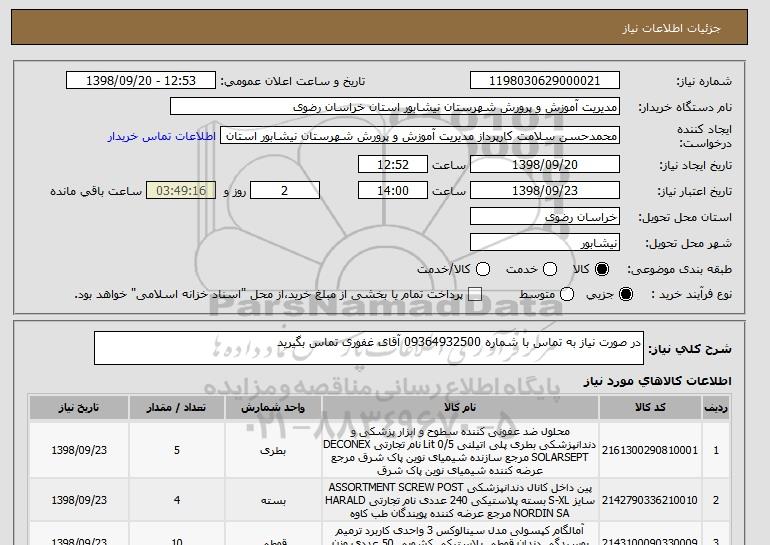Click the کد کالا column header
The height and width of the screenshot is (545, 770).
click(x=650, y=408)
